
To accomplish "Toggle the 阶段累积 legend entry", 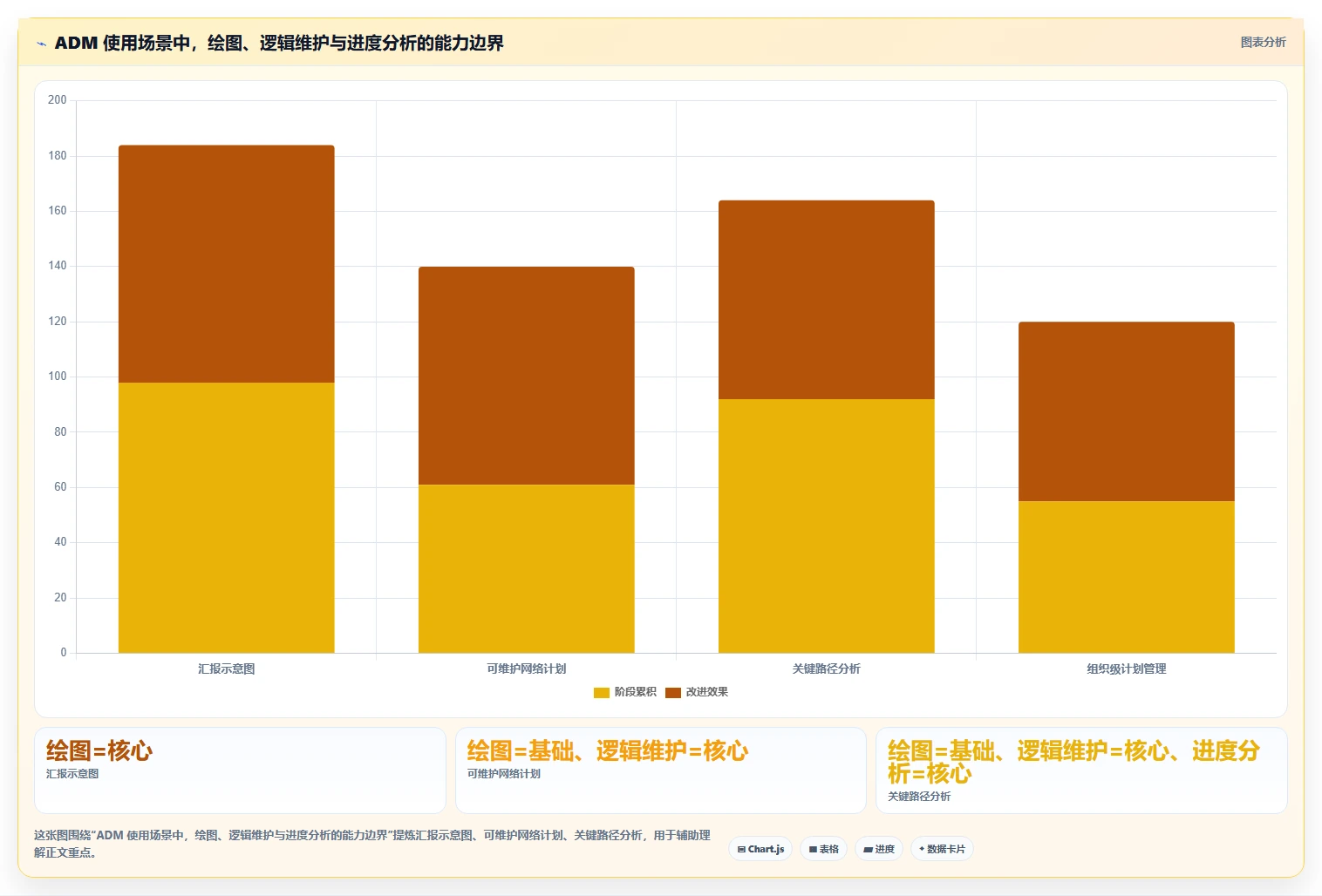I will click(x=625, y=692).
